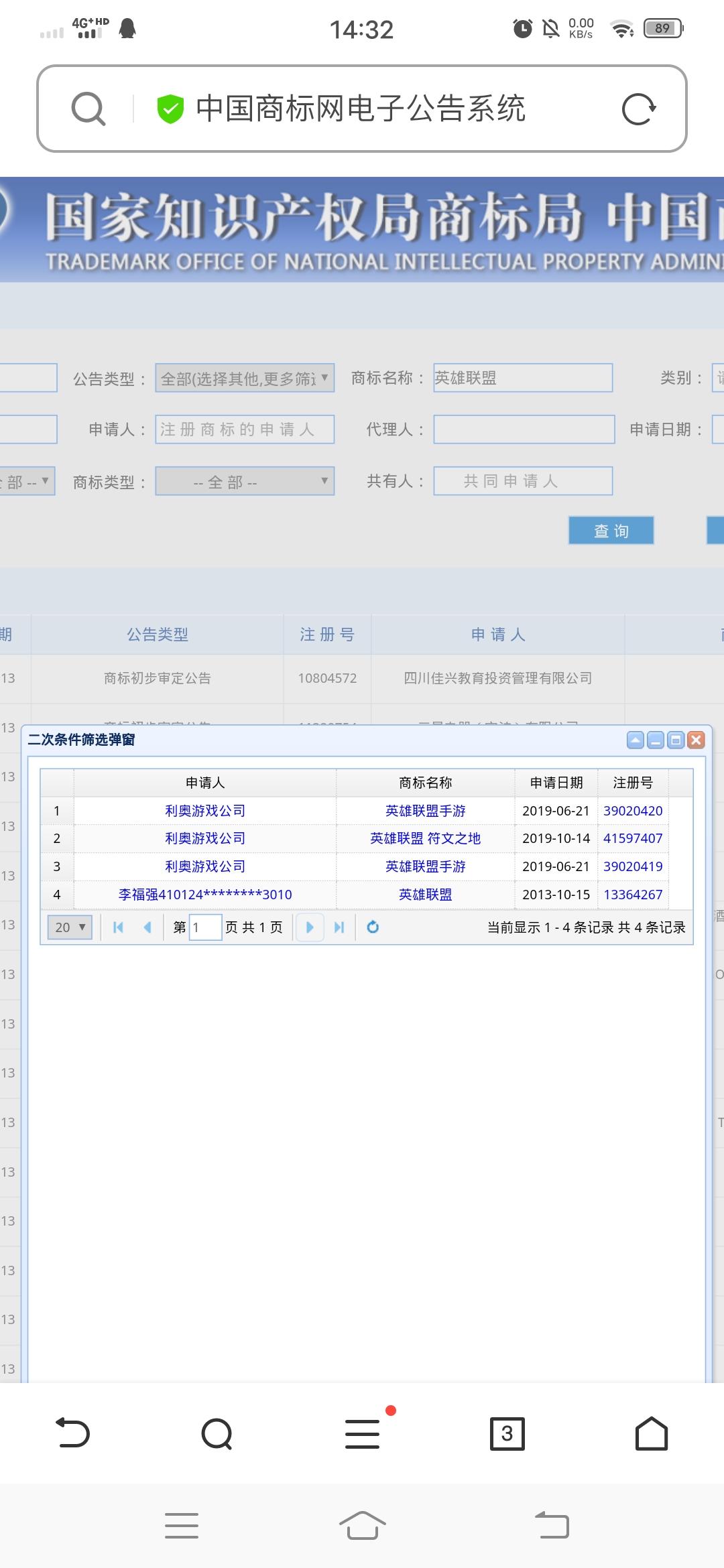Tap the page title 中国商标网电子公告系统
Screen dimensions: 724x1568
[x=361, y=109]
